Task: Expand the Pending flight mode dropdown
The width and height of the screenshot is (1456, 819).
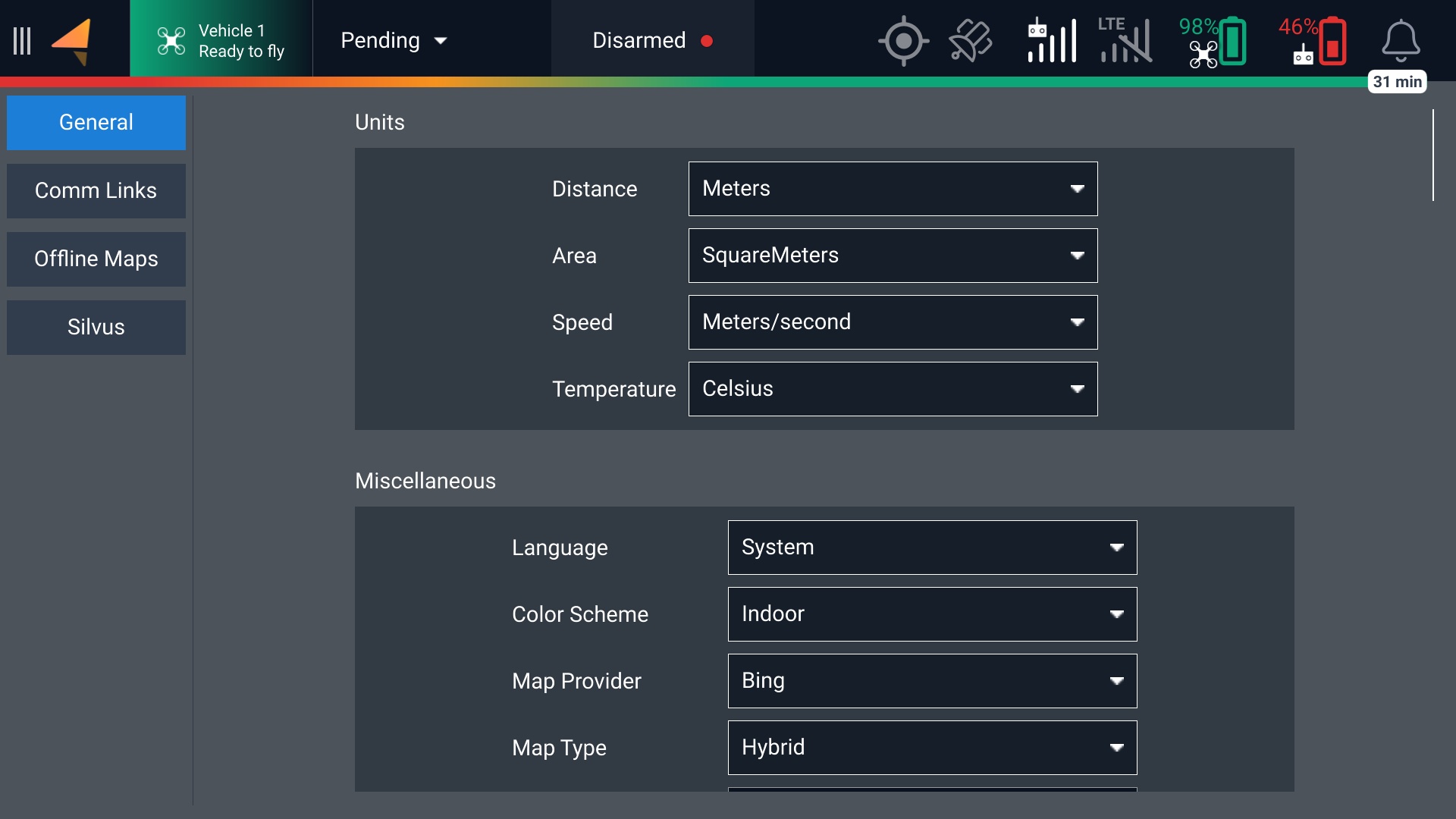Action: tap(394, 41)
